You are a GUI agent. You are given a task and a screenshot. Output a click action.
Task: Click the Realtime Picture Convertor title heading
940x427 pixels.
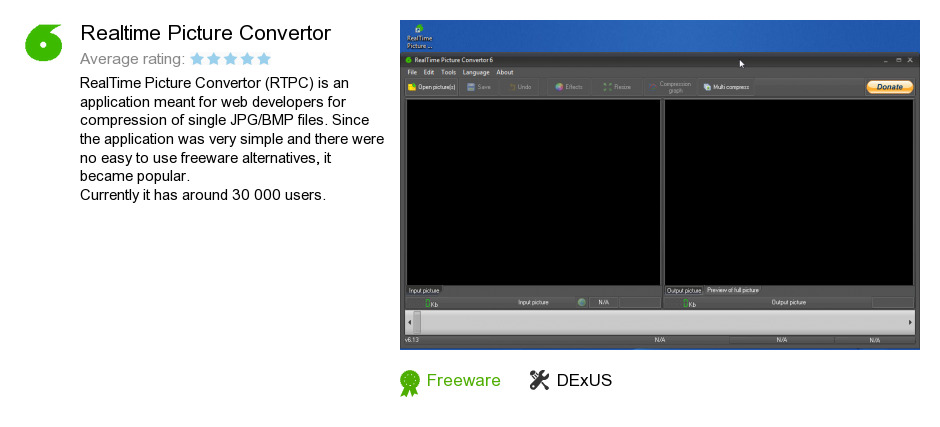(x=206, y=33)
